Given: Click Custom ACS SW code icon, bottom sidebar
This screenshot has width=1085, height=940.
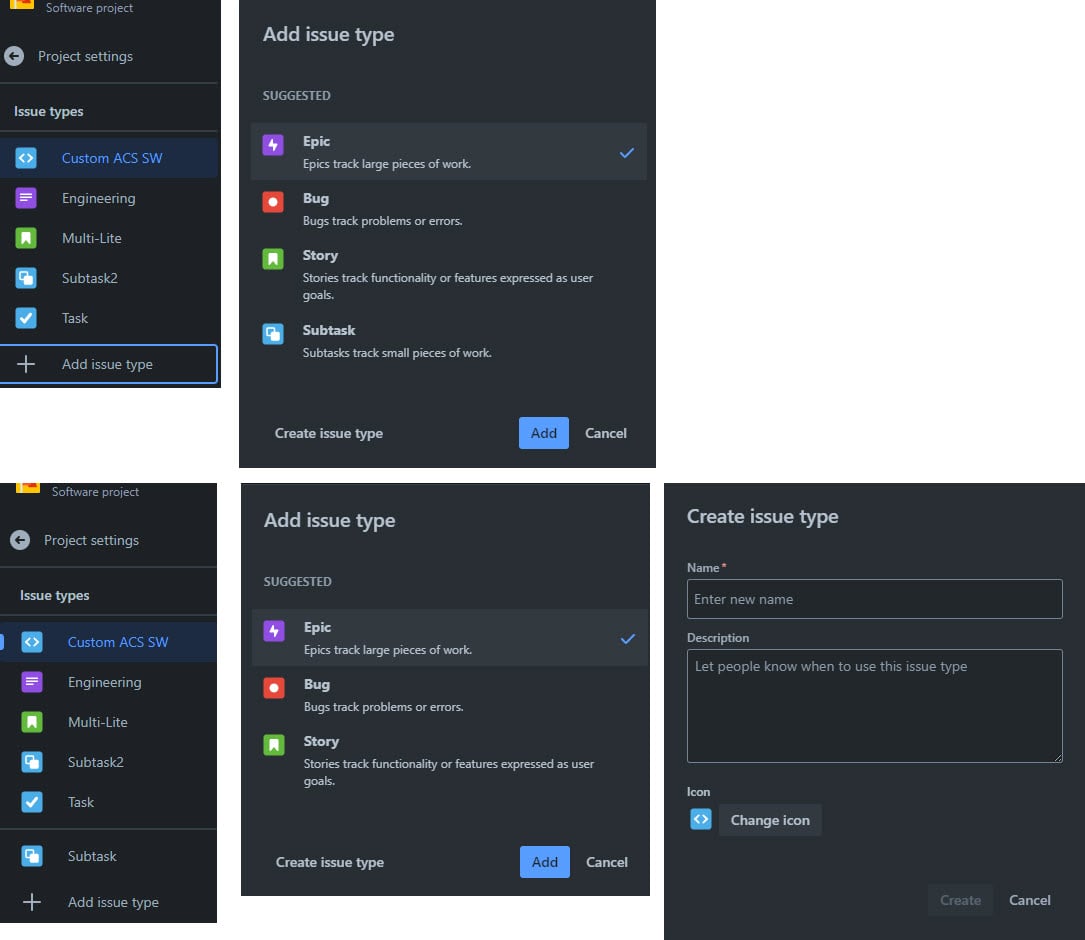Looking at the screenshot, I should point(32,642).
